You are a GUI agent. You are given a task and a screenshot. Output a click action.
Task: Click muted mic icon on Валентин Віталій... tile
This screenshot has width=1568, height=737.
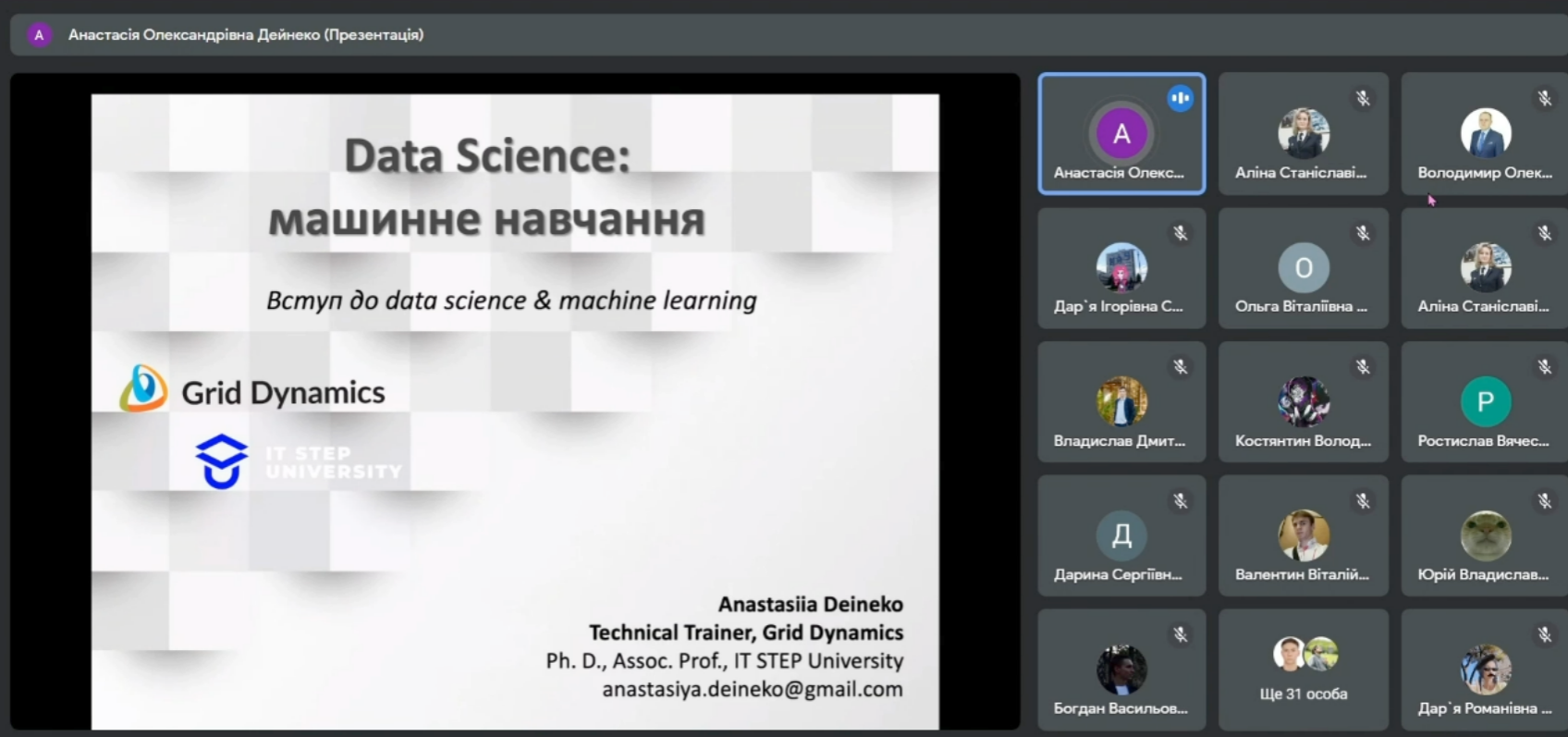point(1363,501)
